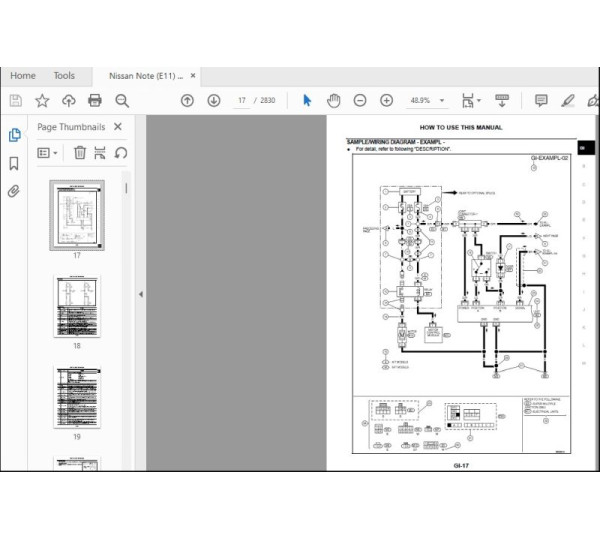
Task: Go to next page with the down arrow
Action: pos(214,100)
